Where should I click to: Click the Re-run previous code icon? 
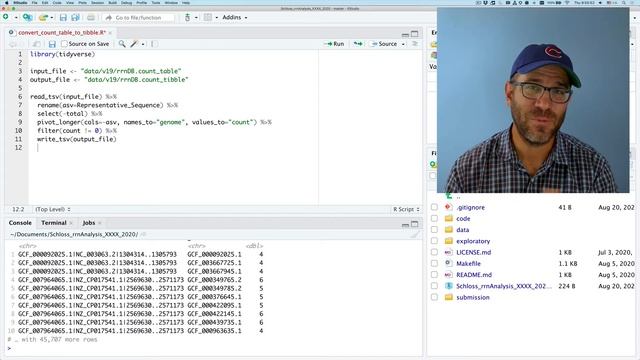click(x=358, y=44)
